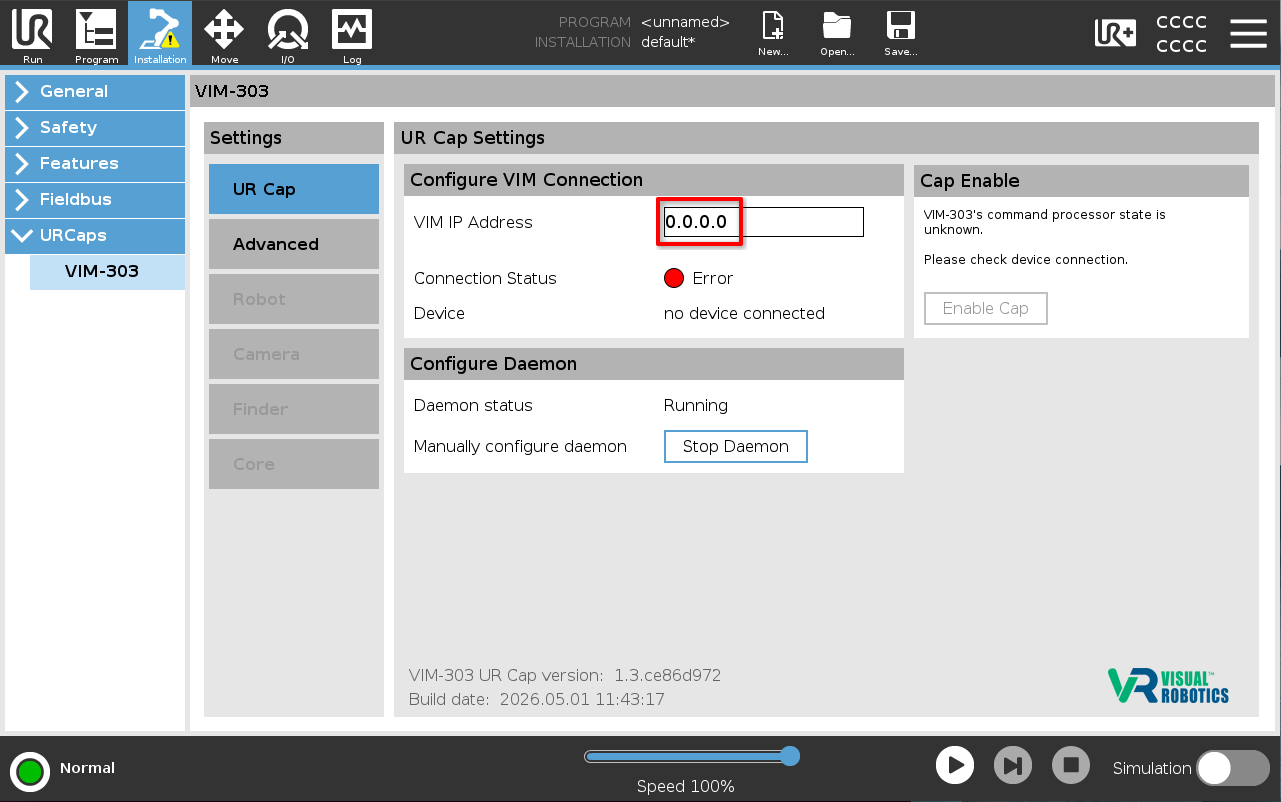Screen dimensions: 1281x802
Task: Click the Stop Daemon button
Action: coord(736,446)
